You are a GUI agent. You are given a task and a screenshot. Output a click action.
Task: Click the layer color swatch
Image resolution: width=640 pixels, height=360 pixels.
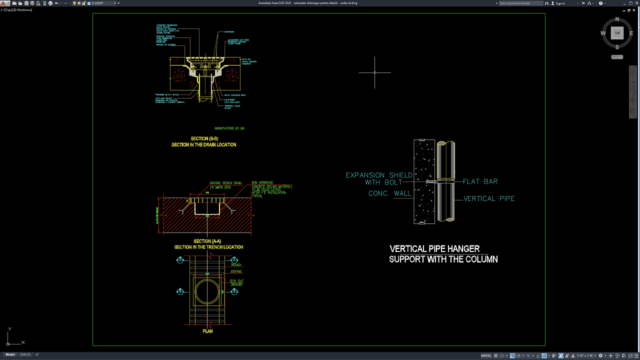tap(89, 3)
